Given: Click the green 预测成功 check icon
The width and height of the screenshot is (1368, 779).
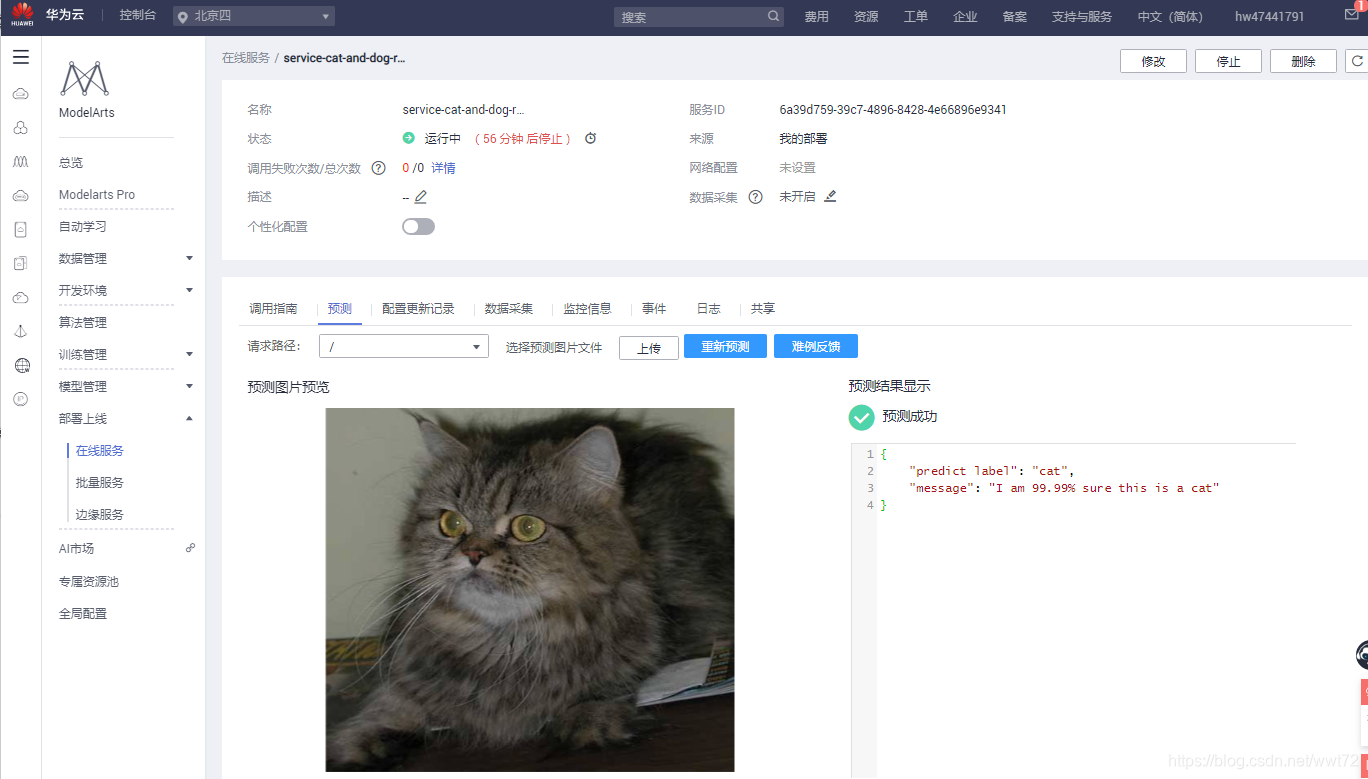Looking at the screenshot, I should [x=861, y=417].
